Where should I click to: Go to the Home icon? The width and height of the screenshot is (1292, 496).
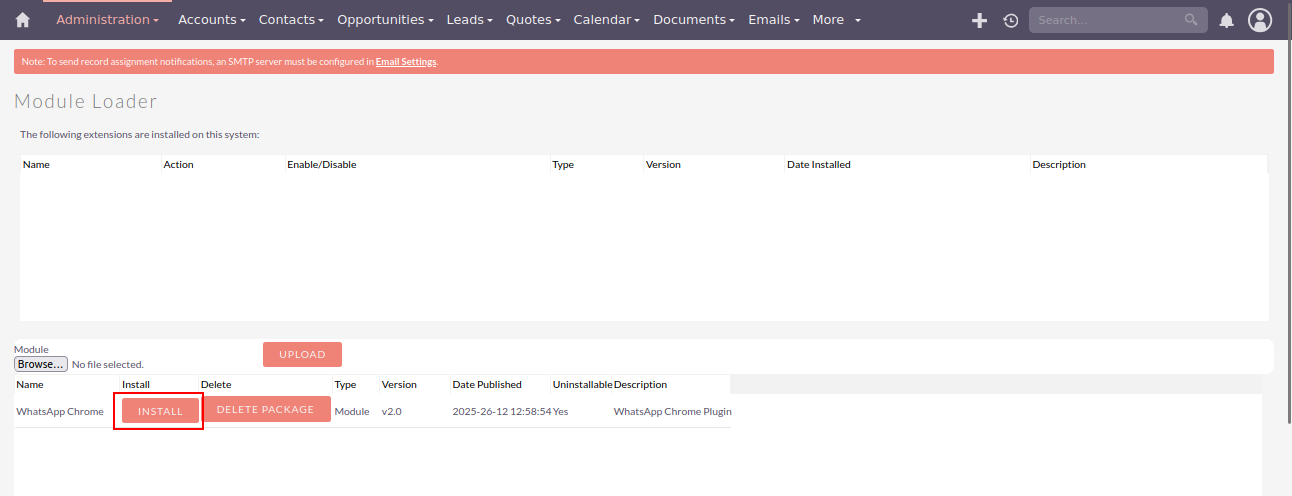(23, 20)
